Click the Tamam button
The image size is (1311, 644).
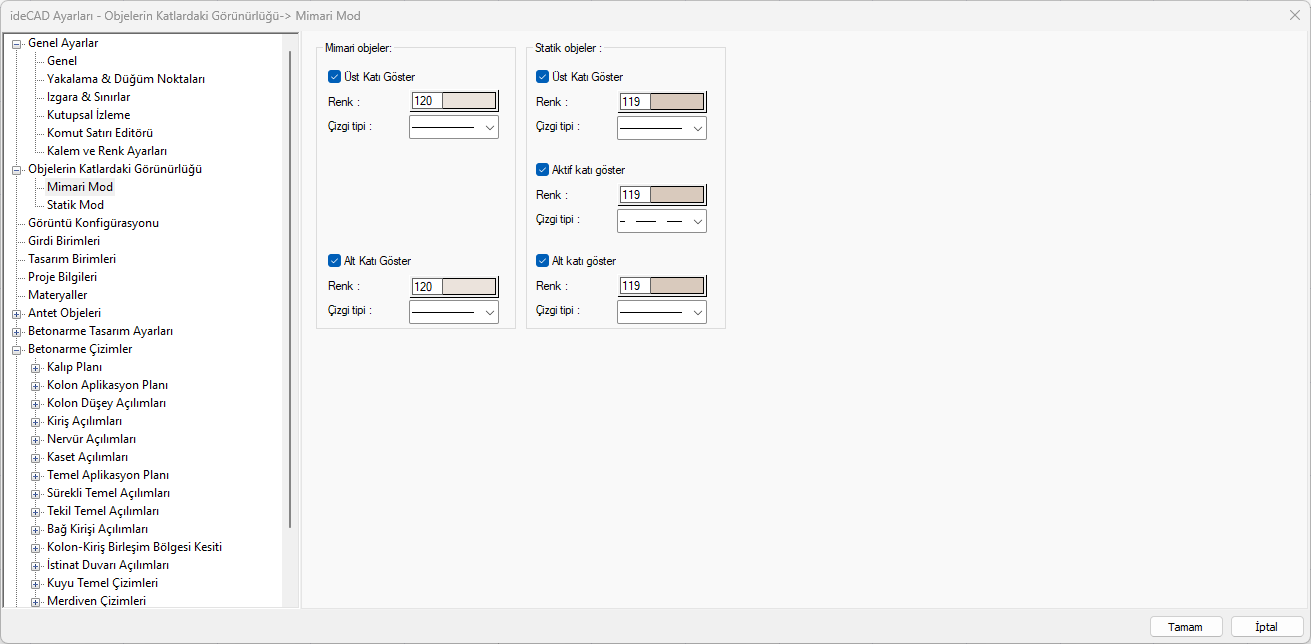click(x=1185, y=627)
